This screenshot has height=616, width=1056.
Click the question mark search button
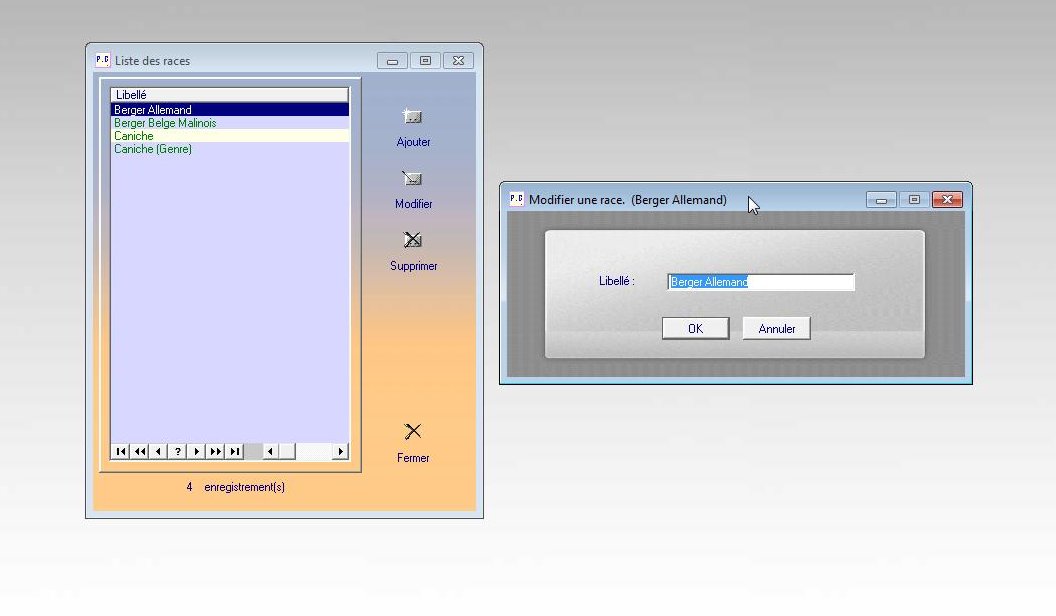178,452
